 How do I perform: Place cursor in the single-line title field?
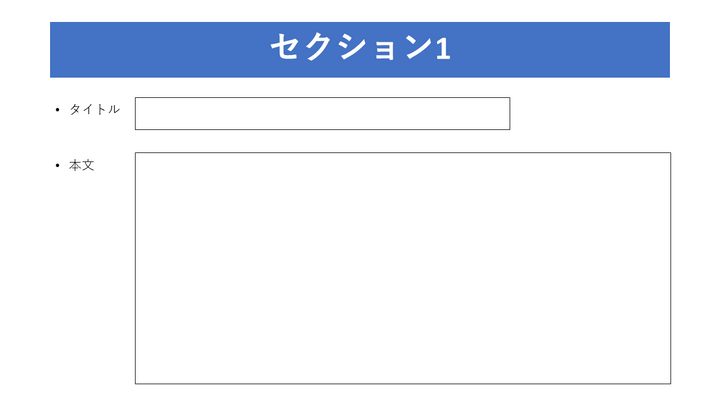[322, 113]
